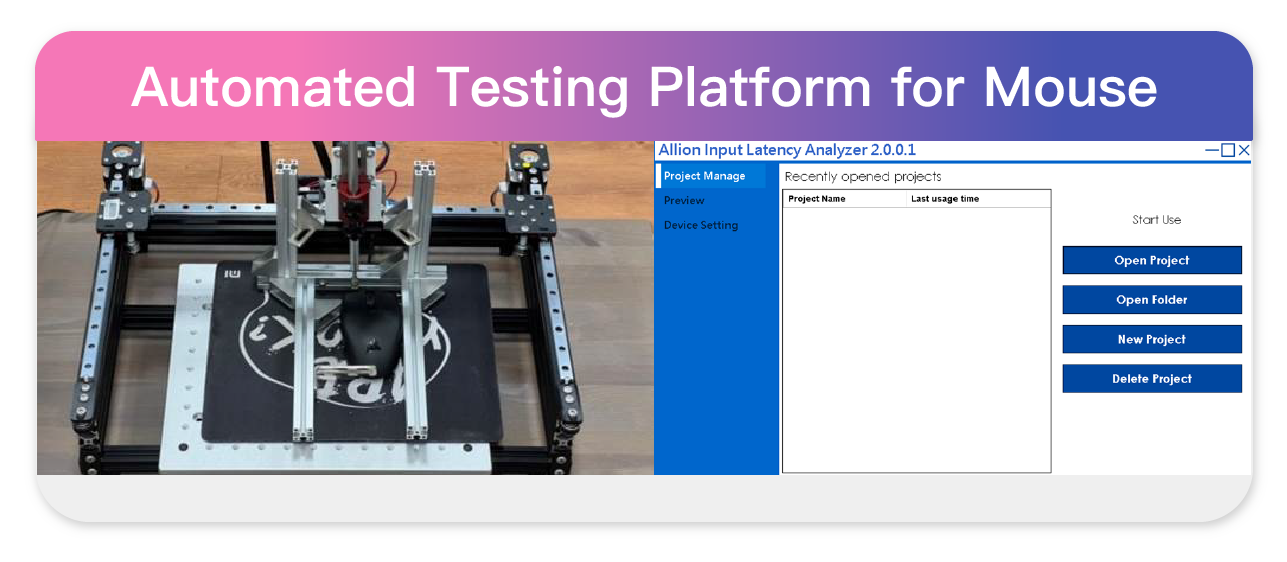
Task: Open the Device Setting sidebar tab
Action: pyautogui.click(x=701, y=226)
